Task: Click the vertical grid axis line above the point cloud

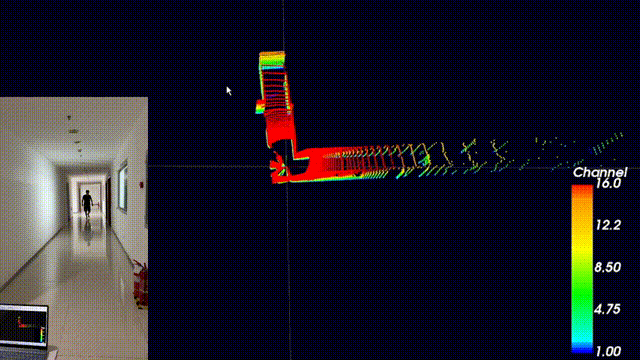Action: (x=284, y=25)
